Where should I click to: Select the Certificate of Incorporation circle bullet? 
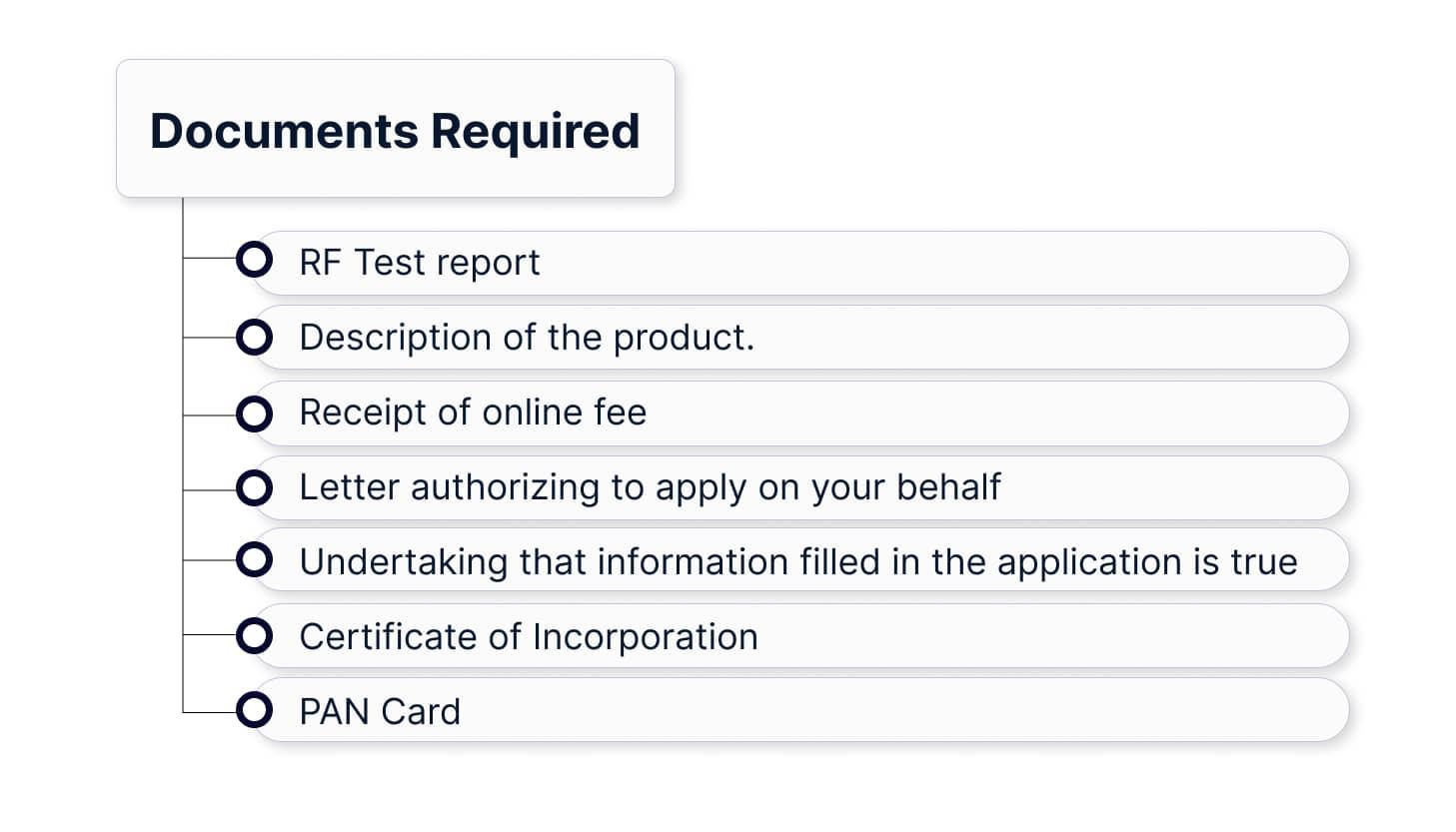point(254,635)
